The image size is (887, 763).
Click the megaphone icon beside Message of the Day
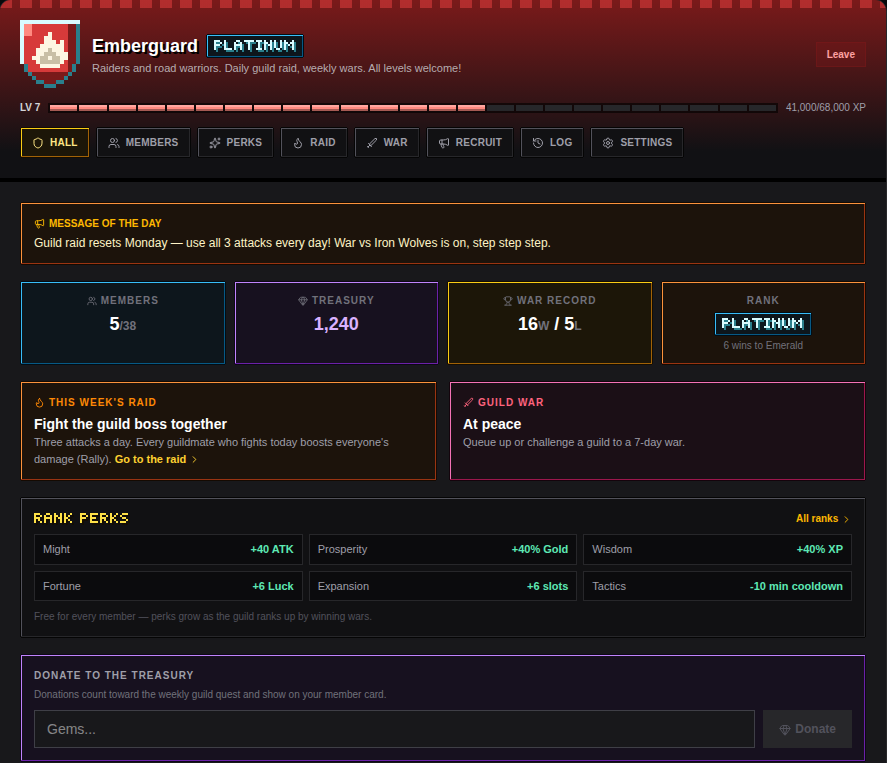[x=39, y=223]
